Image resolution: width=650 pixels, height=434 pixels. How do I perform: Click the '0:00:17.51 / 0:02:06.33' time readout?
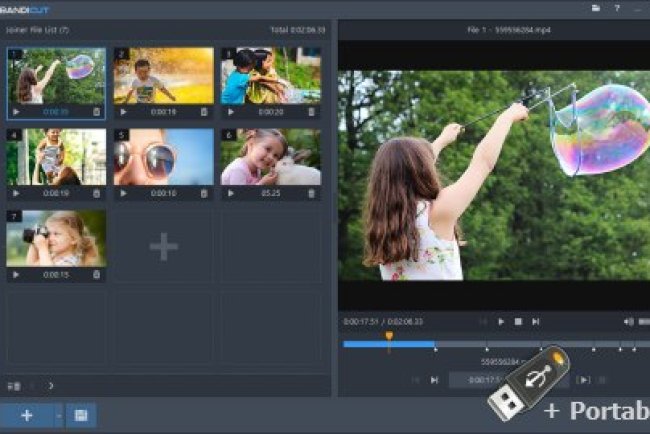click(383, 322)
